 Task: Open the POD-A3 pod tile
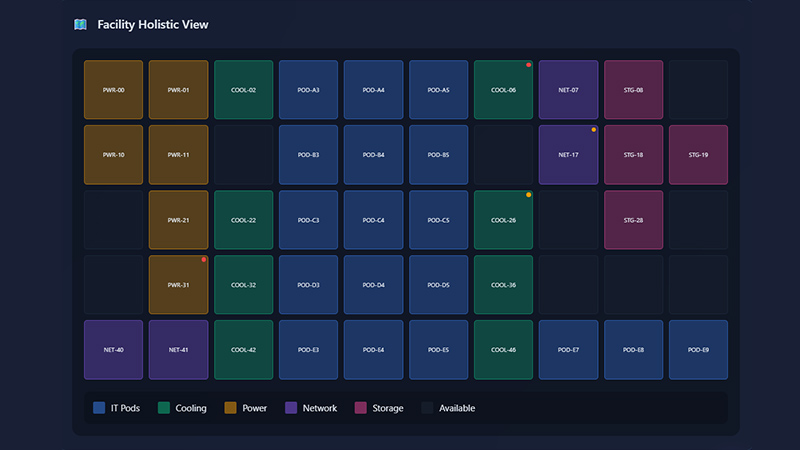pyautogui.click(x=308, y=90)
